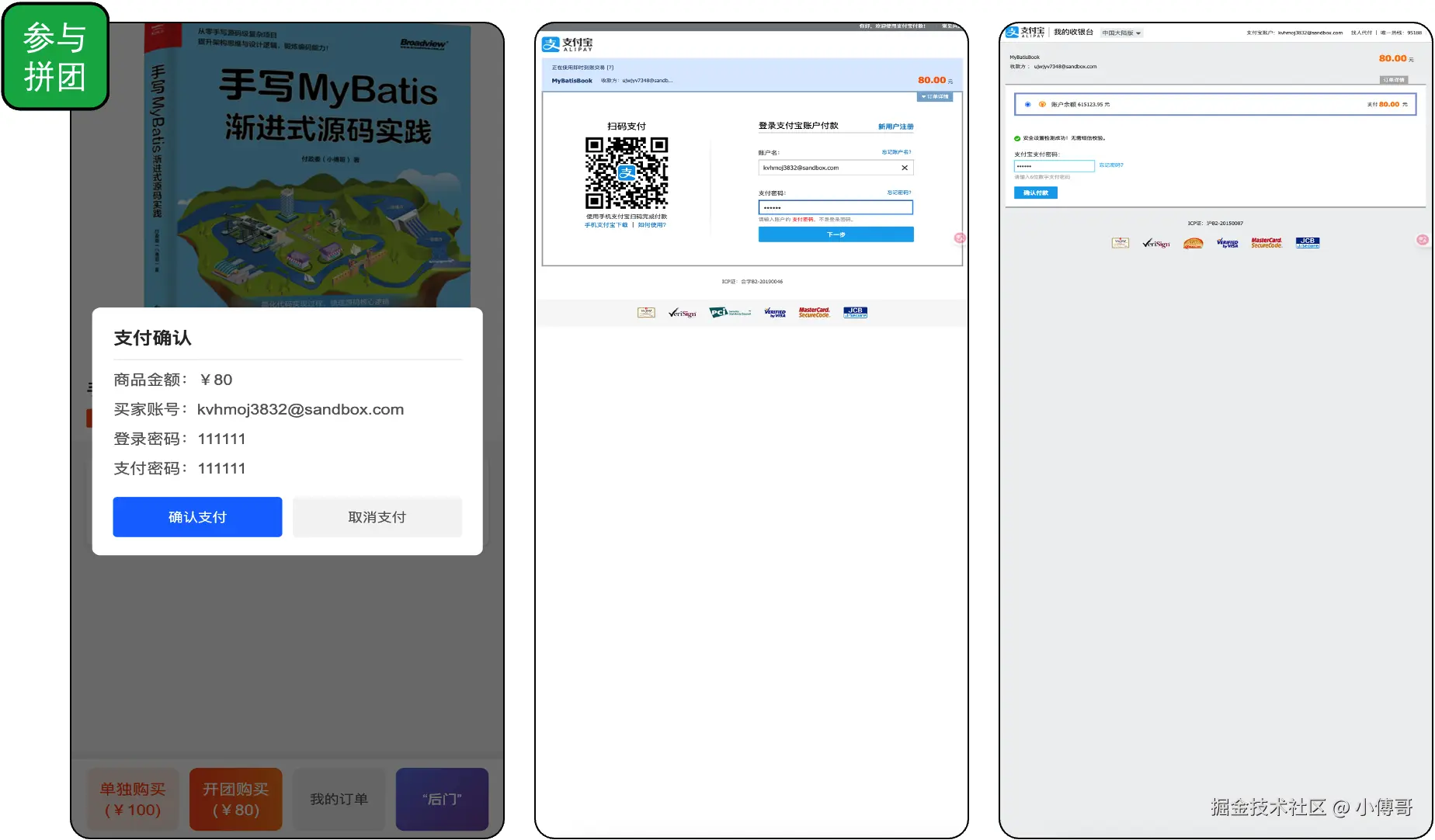Click 忘记密码? beside the 下一步 login form
Screen dimensions: 1435x840
(899, 193)
